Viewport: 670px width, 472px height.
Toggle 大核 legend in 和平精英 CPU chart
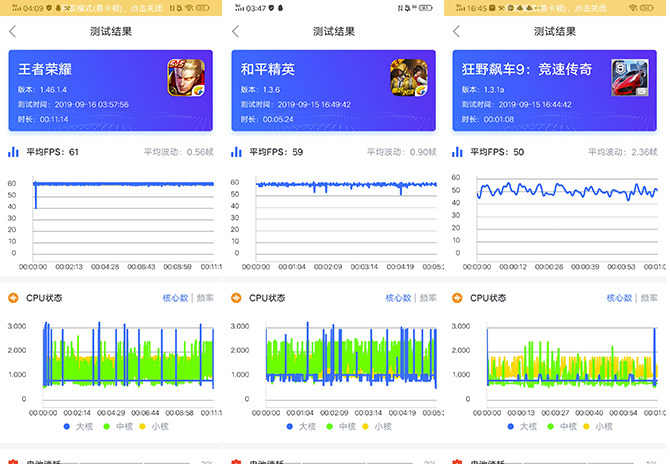coord(301,426)
